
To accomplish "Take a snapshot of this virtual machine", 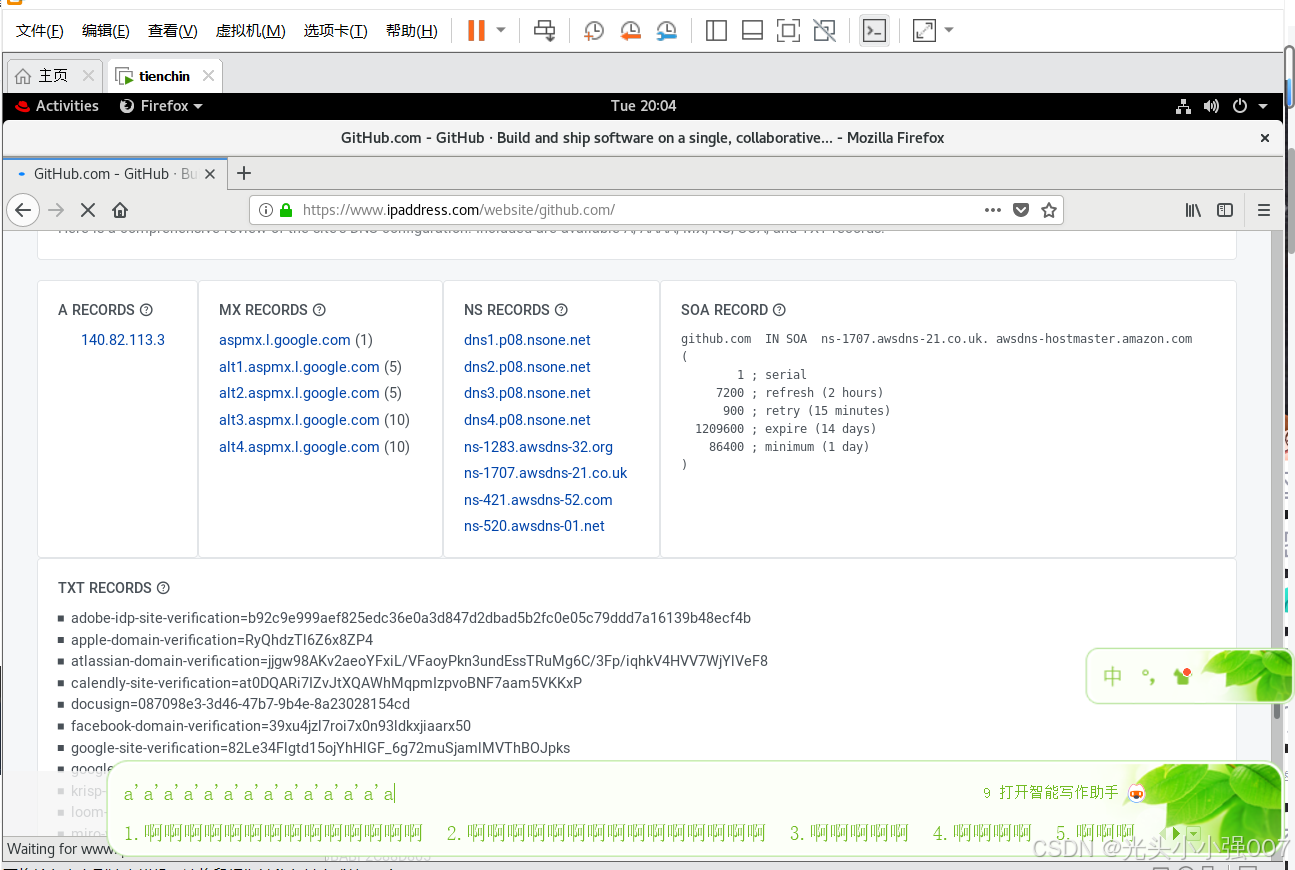I will [x=594, y=31].
